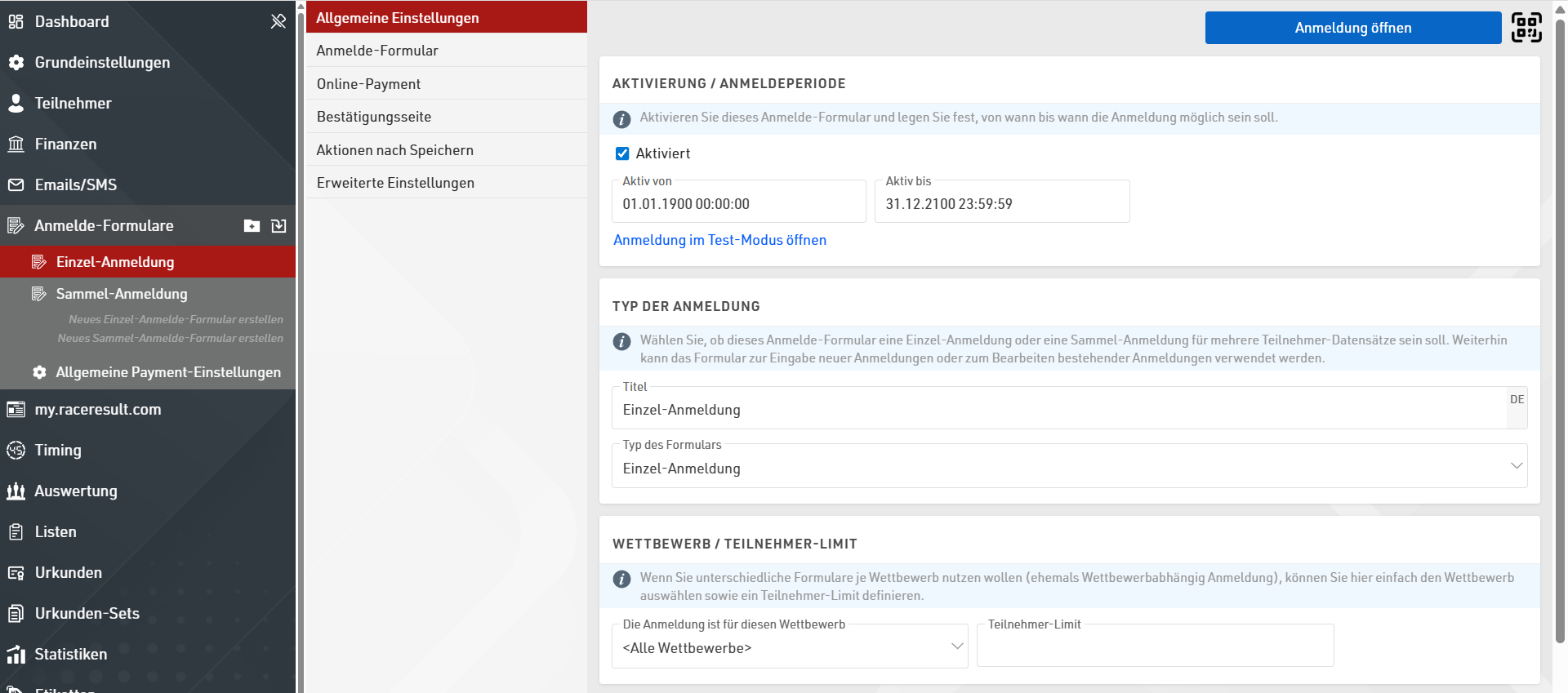Open the Online-Payment settings tab

click(x=368, y=84)
